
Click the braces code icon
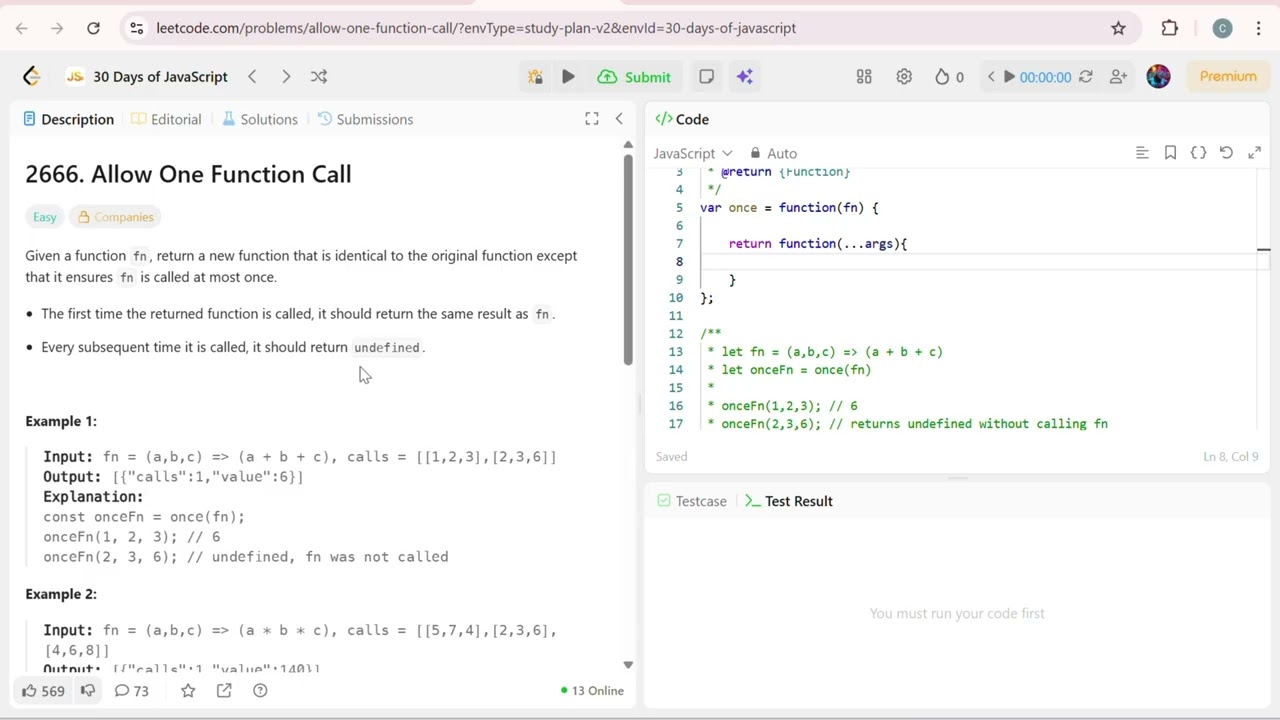[1198, 153]
